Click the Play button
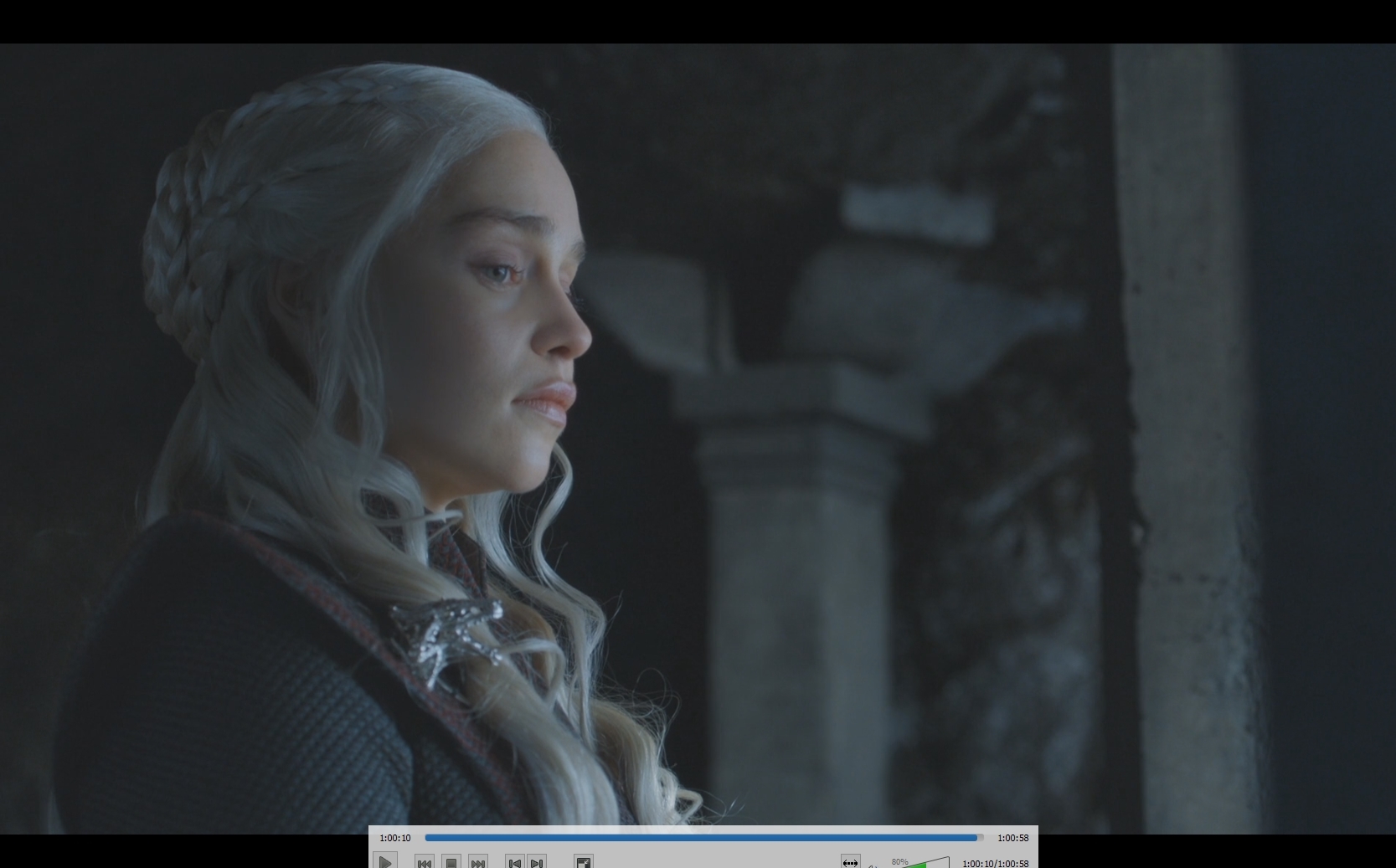The height and width of the screenshot is (868, 1396). click(x=385, y=861)
